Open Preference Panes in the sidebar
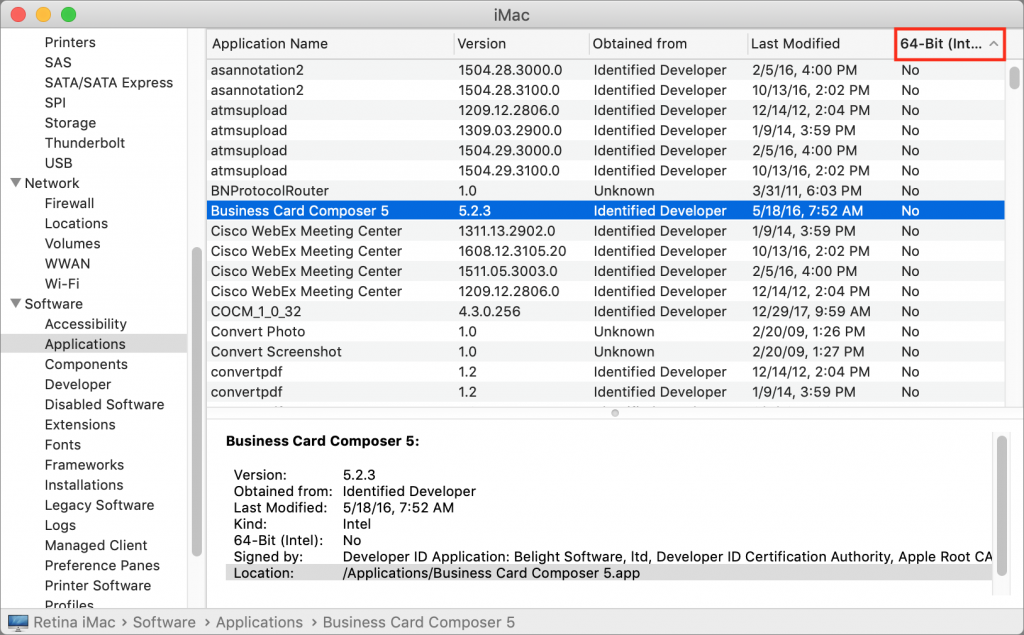The image size is (1024, 635). [x=102, y=566]
